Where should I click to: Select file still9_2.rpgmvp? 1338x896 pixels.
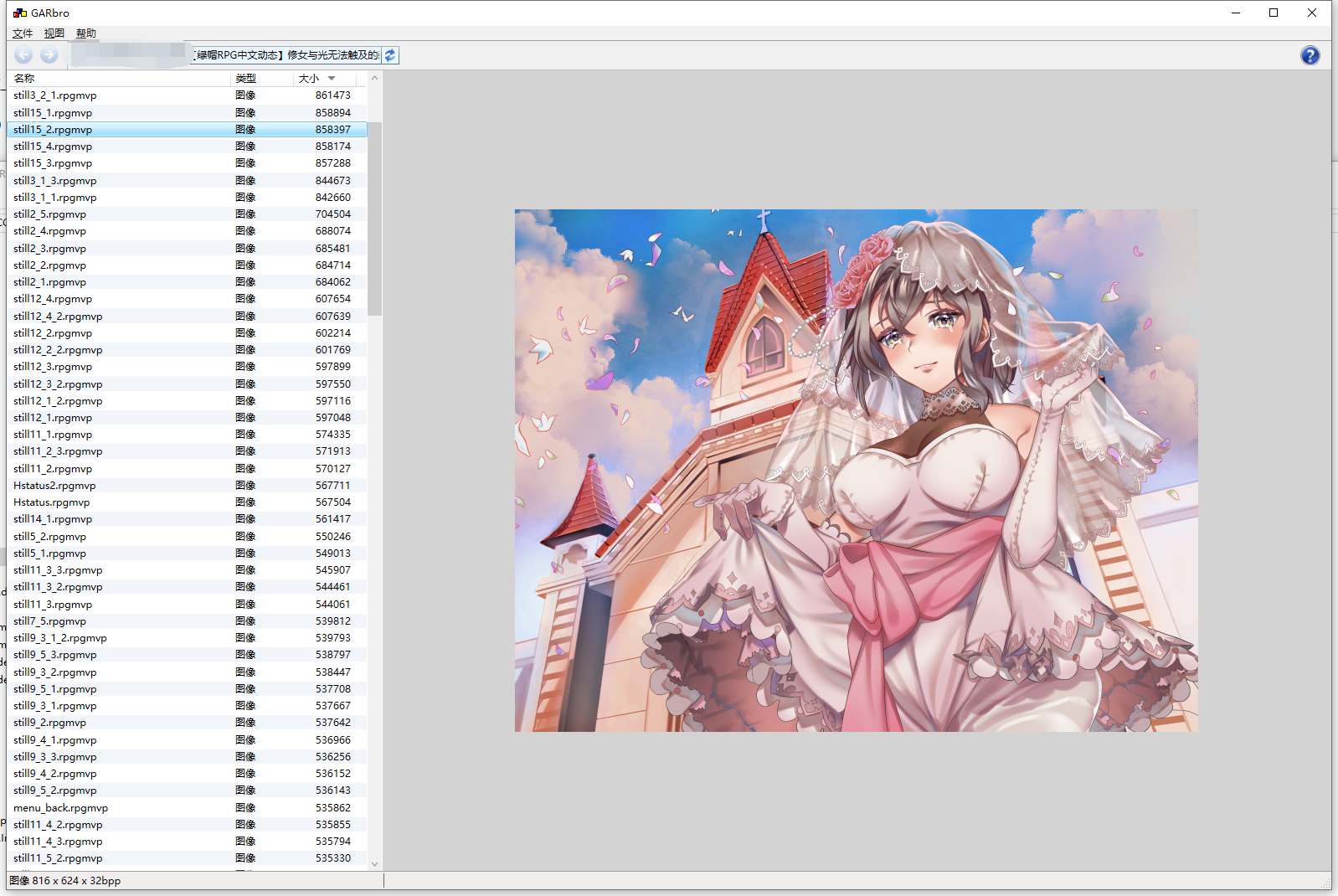pos(187,723)
